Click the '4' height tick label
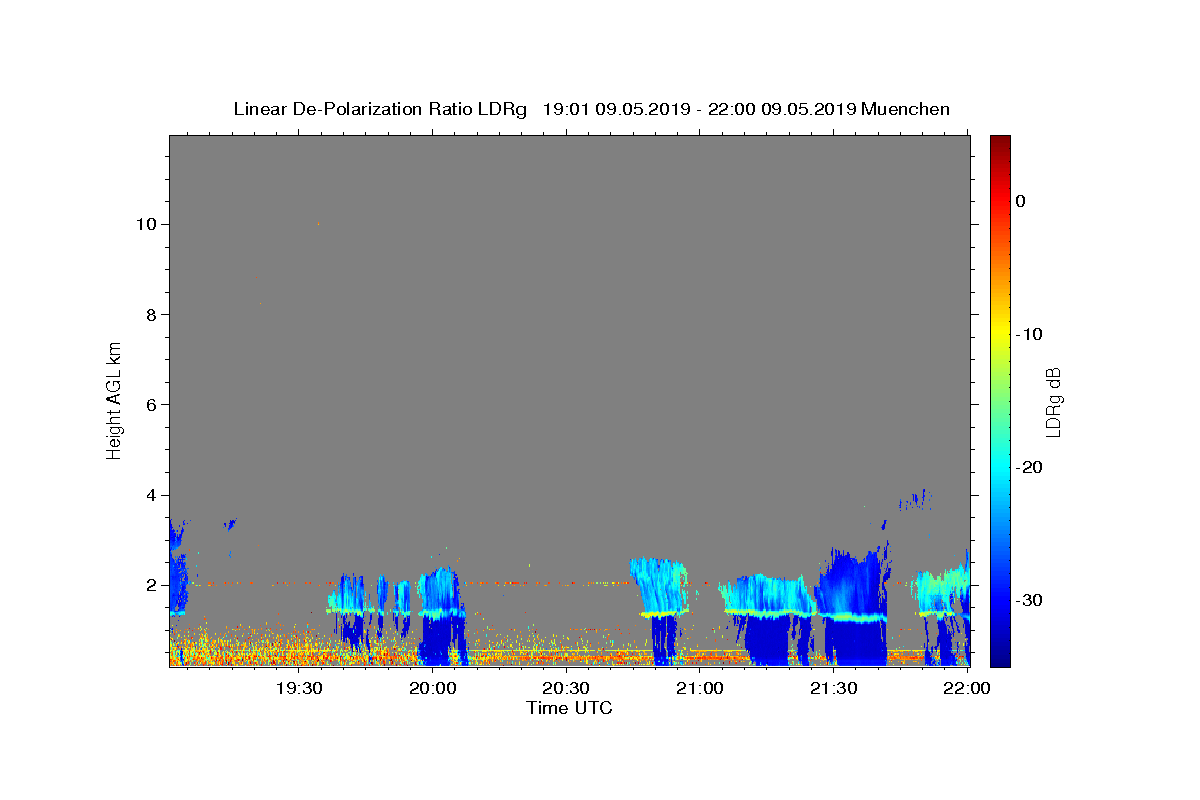The height and width of the screenshot is (800, 1200). (152, 495)
